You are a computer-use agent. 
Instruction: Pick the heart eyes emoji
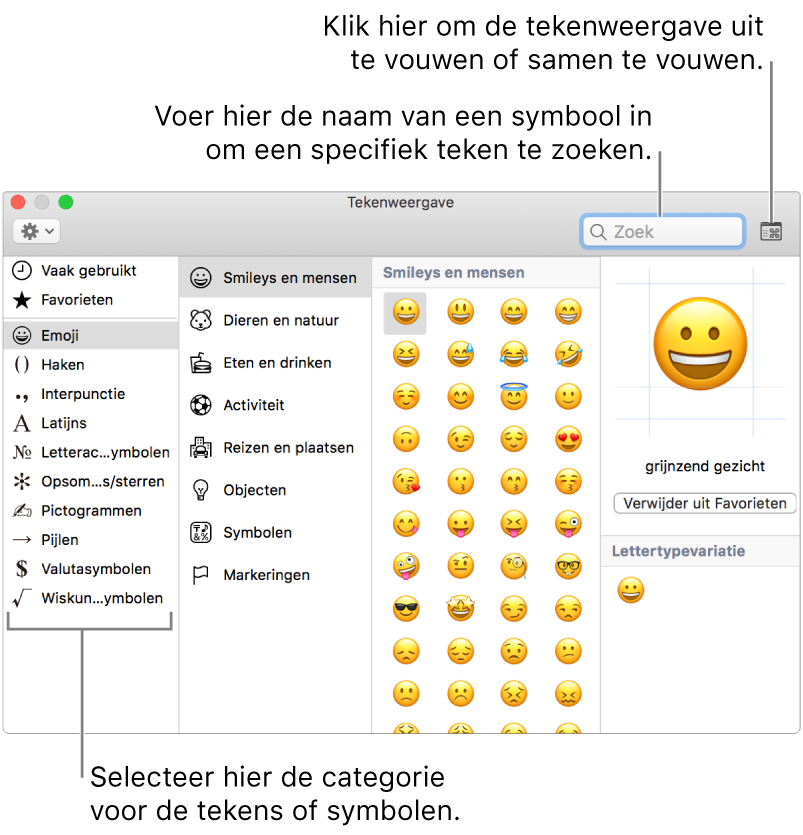(568, 439)
